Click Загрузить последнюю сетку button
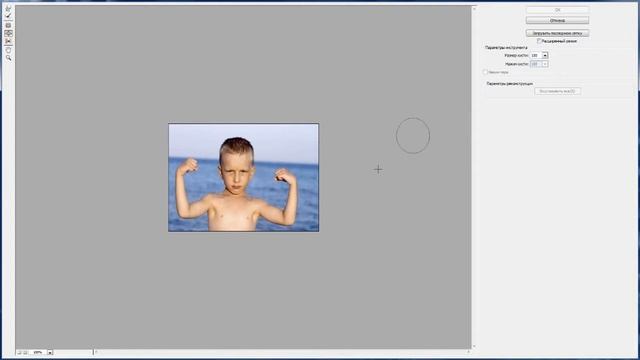Image resolution: width=640 pixels, height=360 pixels. [557, 33]
